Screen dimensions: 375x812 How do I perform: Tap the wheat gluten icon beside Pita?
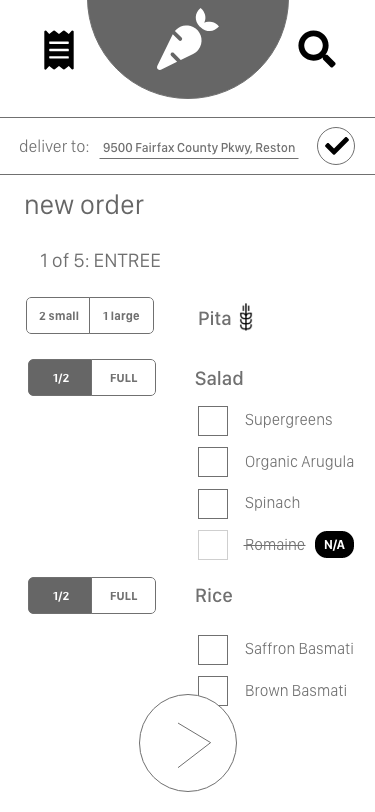coord(247,317)
